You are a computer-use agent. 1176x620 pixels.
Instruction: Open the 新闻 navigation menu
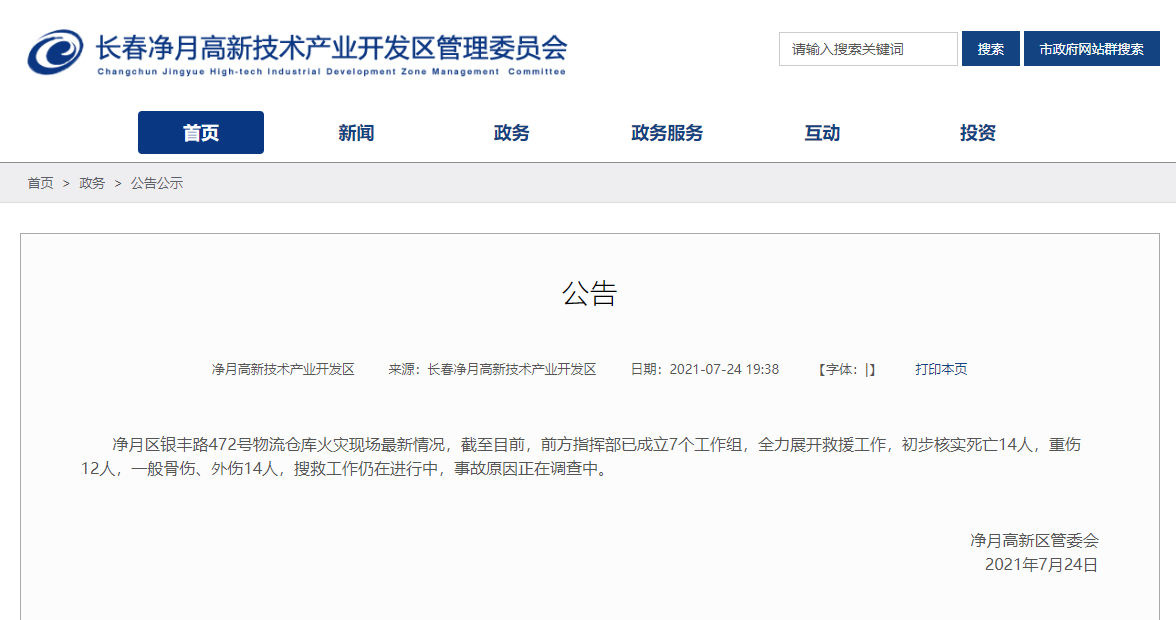click(x=356, y=133)
